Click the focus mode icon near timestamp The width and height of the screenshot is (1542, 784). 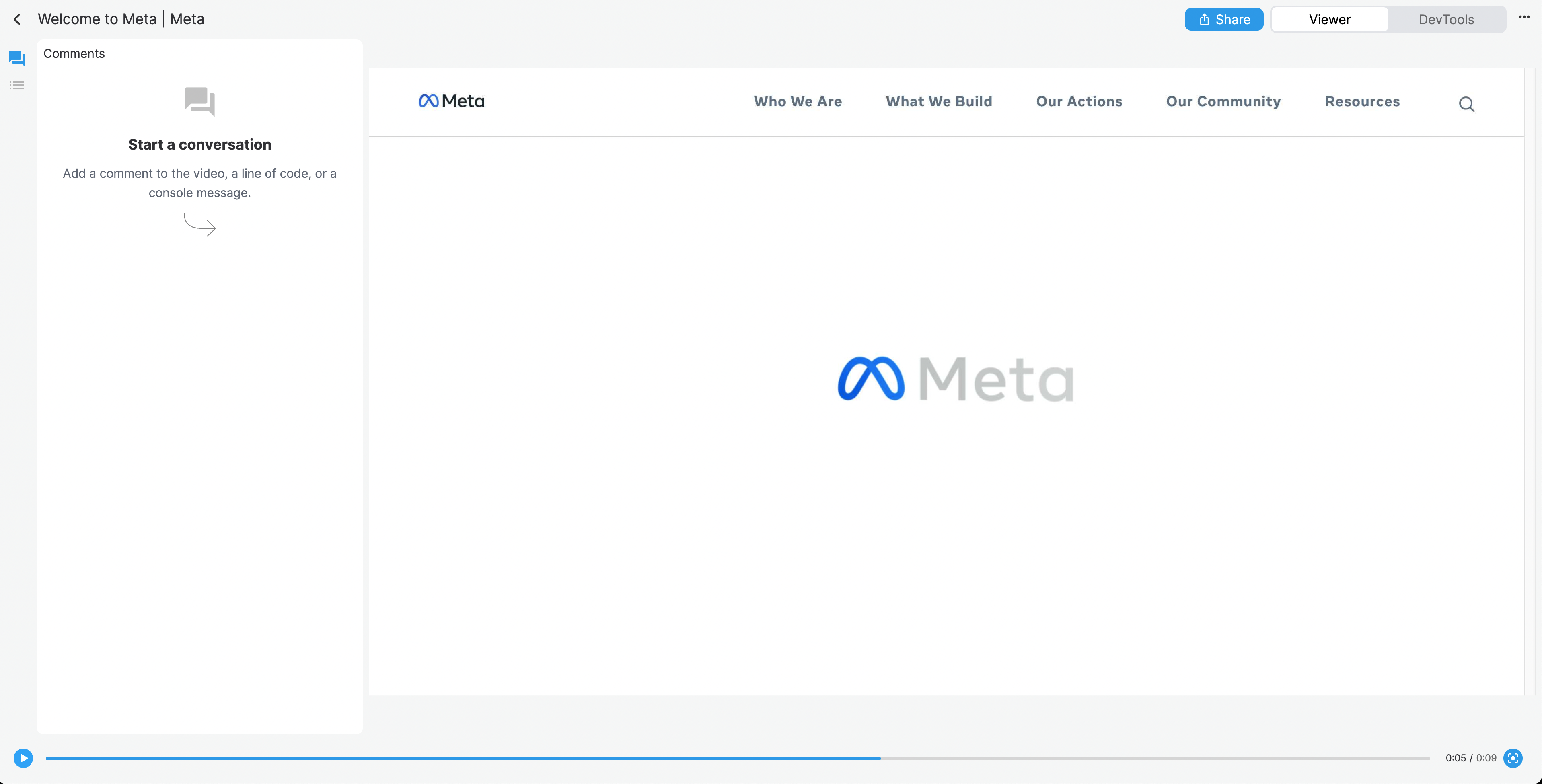(x=1513, y=758)
